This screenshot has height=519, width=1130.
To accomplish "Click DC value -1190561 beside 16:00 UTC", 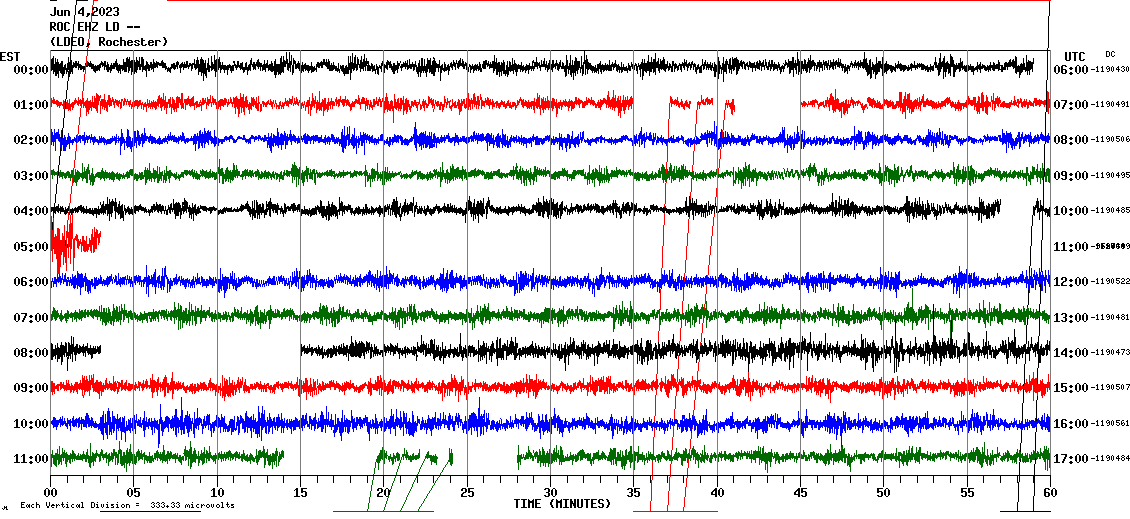I will (1110, 423).
